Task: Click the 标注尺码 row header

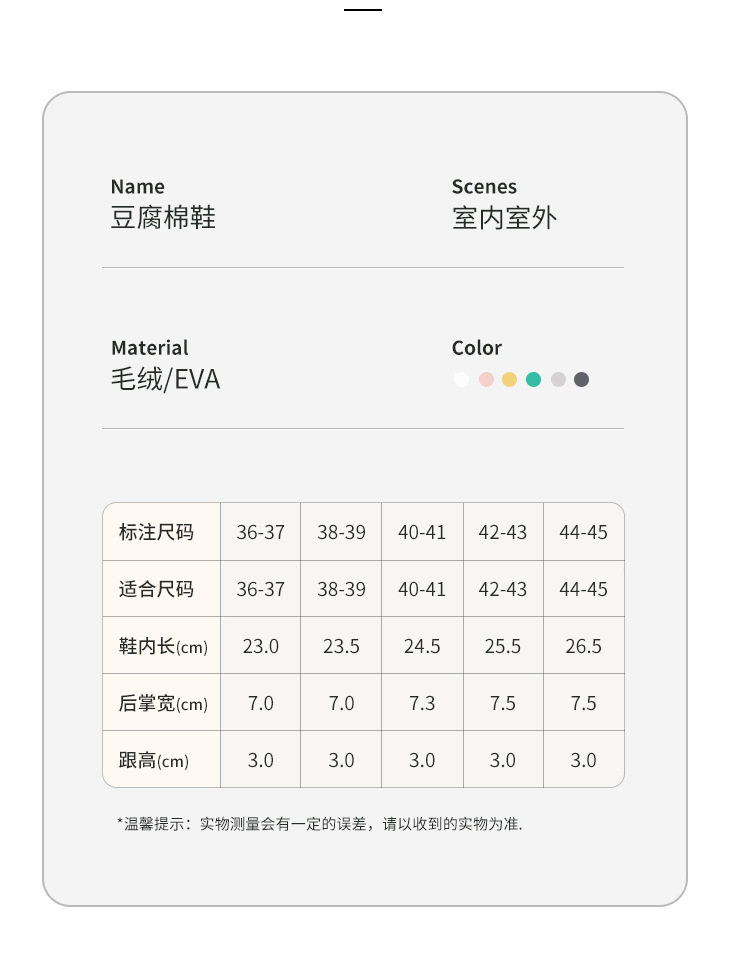Action: [x=156, y=532]
